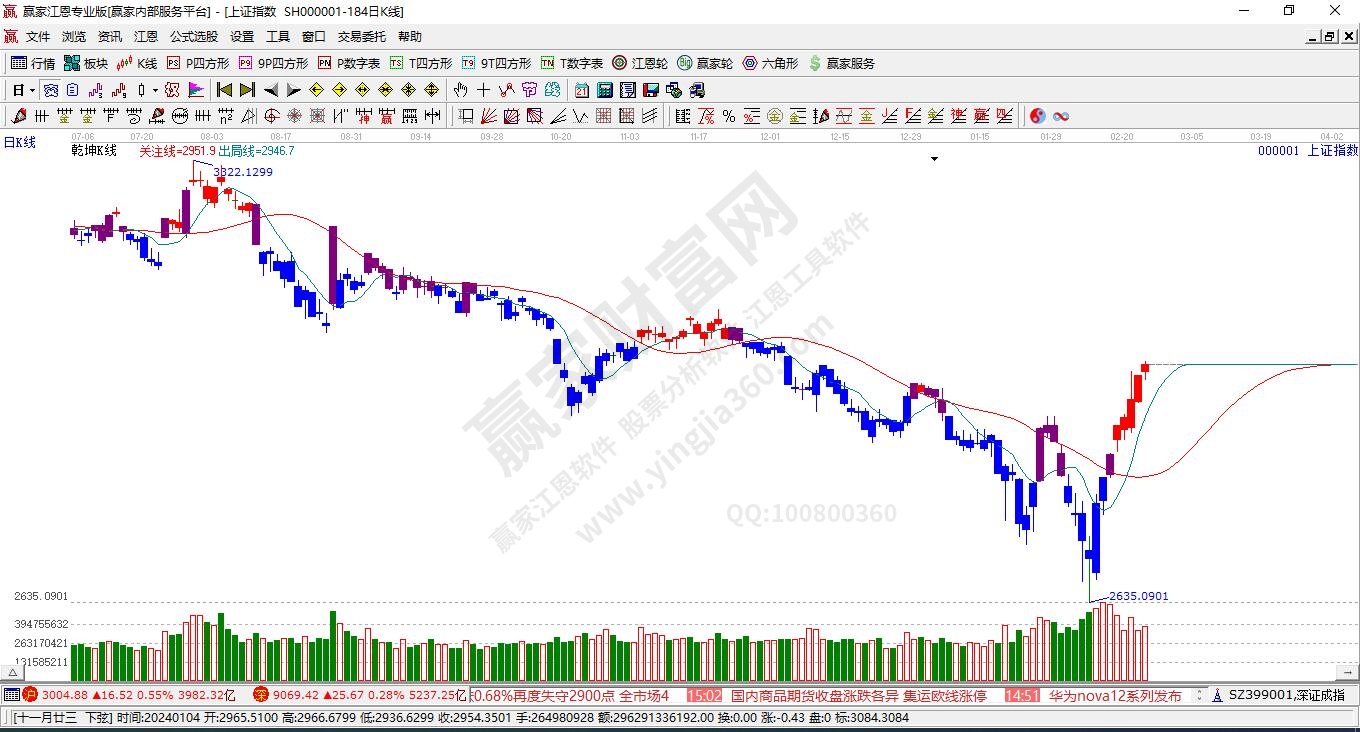Click the calendar icon showing 21
Screen dimensions: 1360x732
tap(581, 90)
